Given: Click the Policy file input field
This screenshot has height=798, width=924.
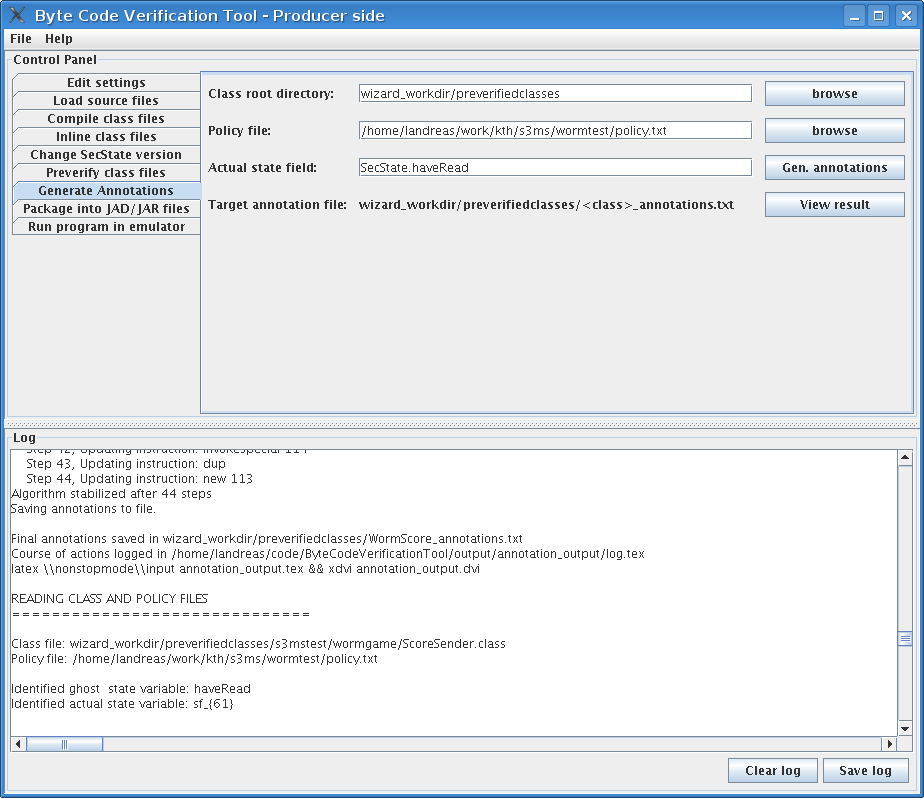Looking at the screenshot, I should tap(555, 130).
